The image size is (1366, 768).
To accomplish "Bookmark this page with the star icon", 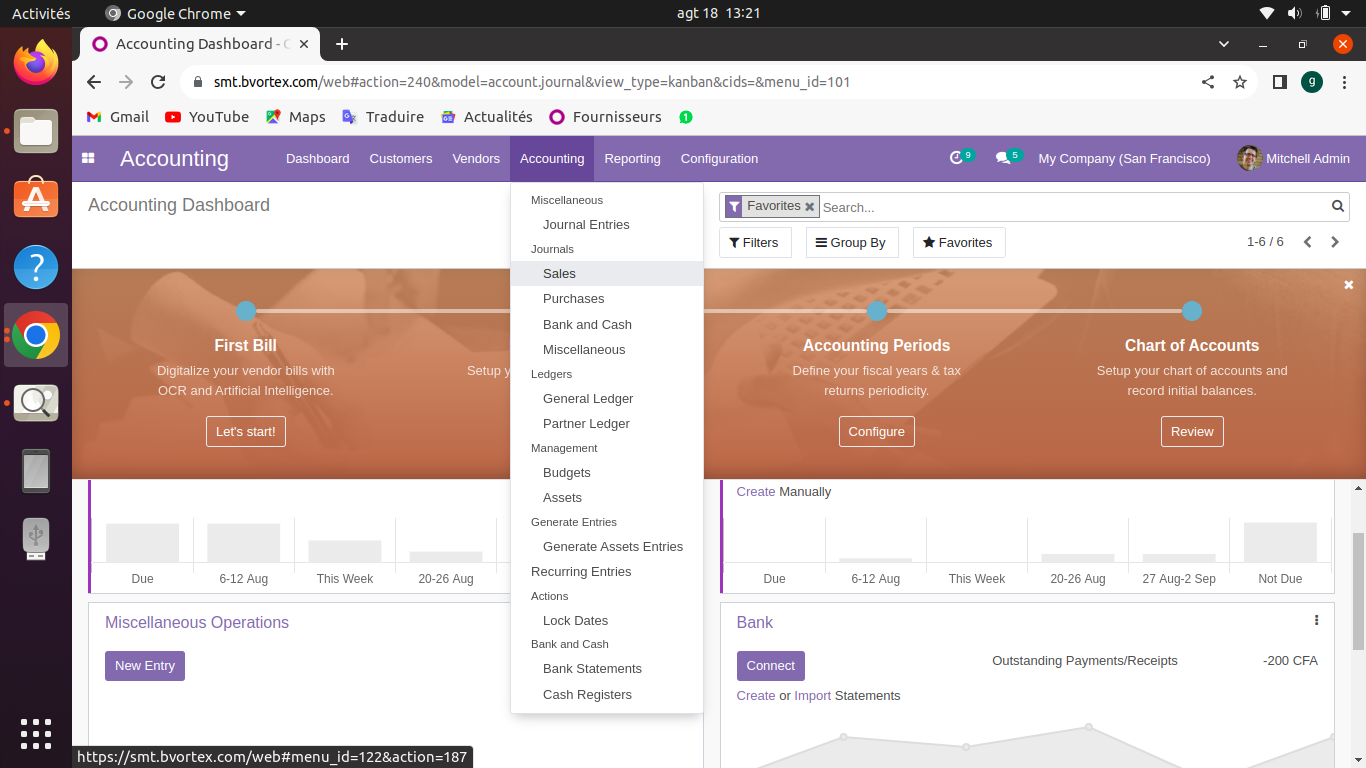I will (1240, 82).
